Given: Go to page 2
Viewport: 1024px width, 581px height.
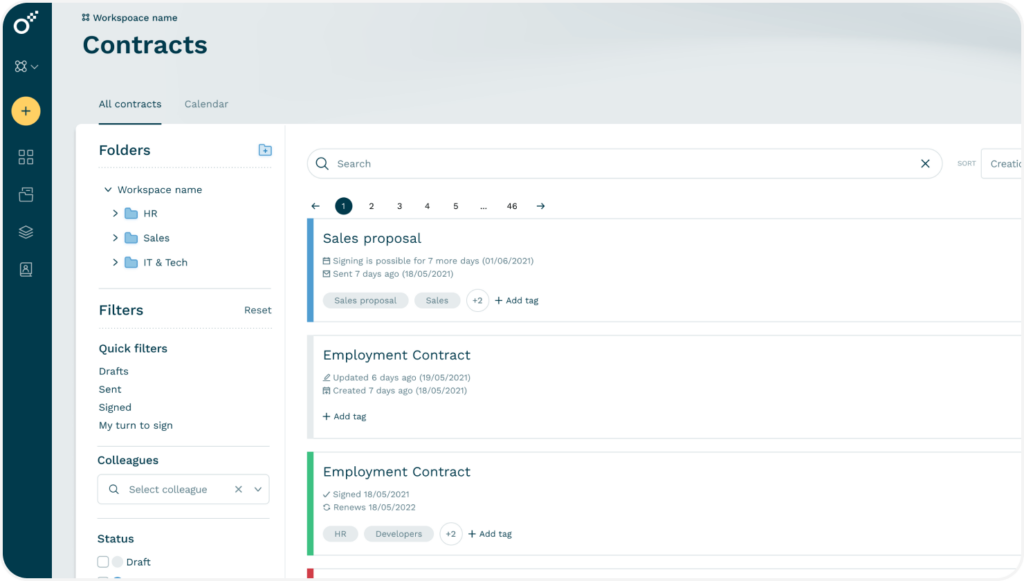Looking at the screenshot, I should pyautogui.click(x=372, y=206).
